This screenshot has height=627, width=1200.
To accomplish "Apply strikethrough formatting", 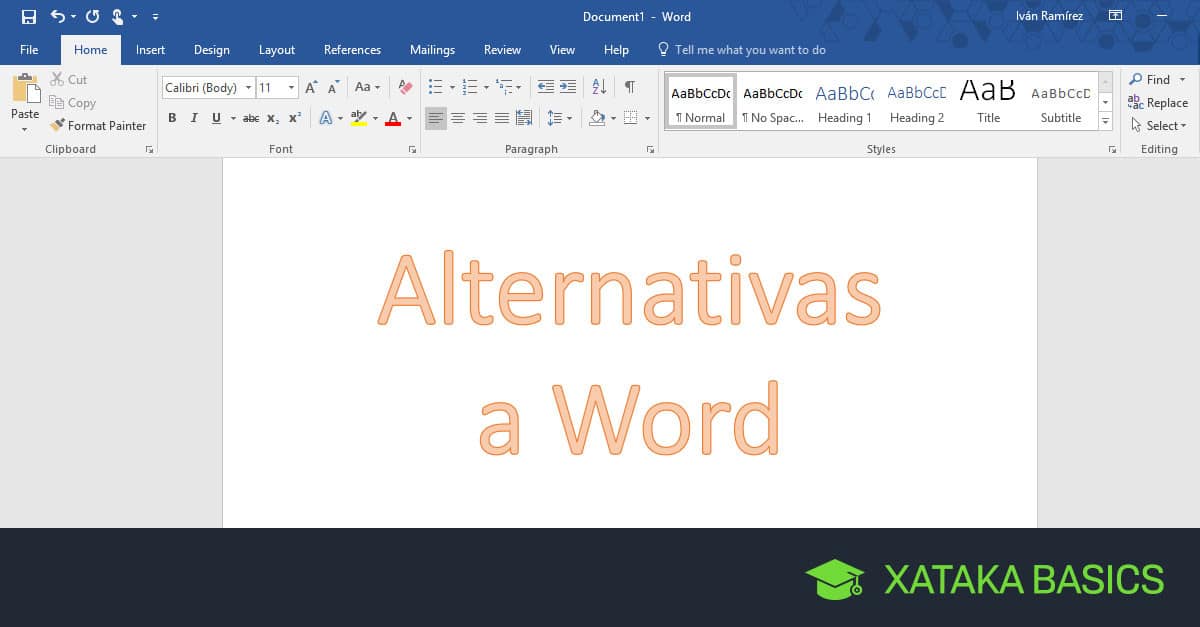I will point(250,118).
